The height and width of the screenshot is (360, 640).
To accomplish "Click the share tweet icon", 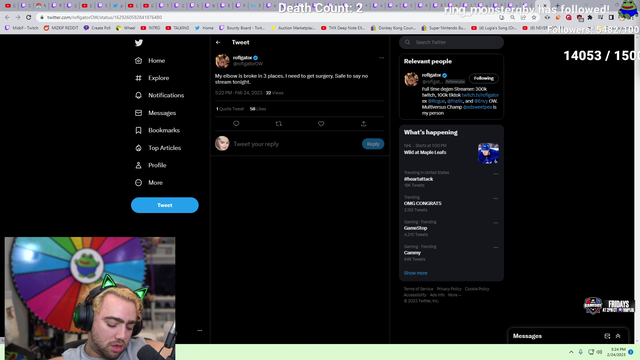I will [x=363, y=123].
